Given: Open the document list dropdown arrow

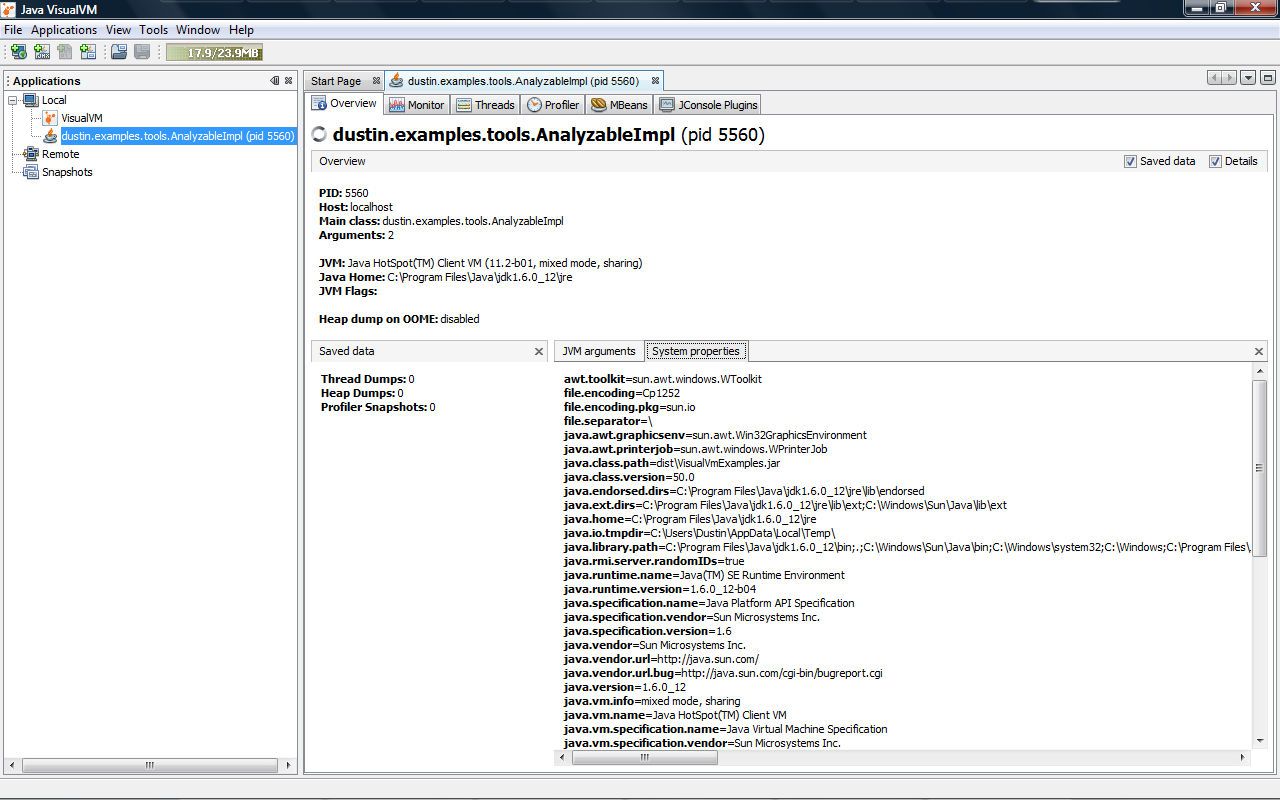Looking at the screenshot, I should coord(1248,78).
